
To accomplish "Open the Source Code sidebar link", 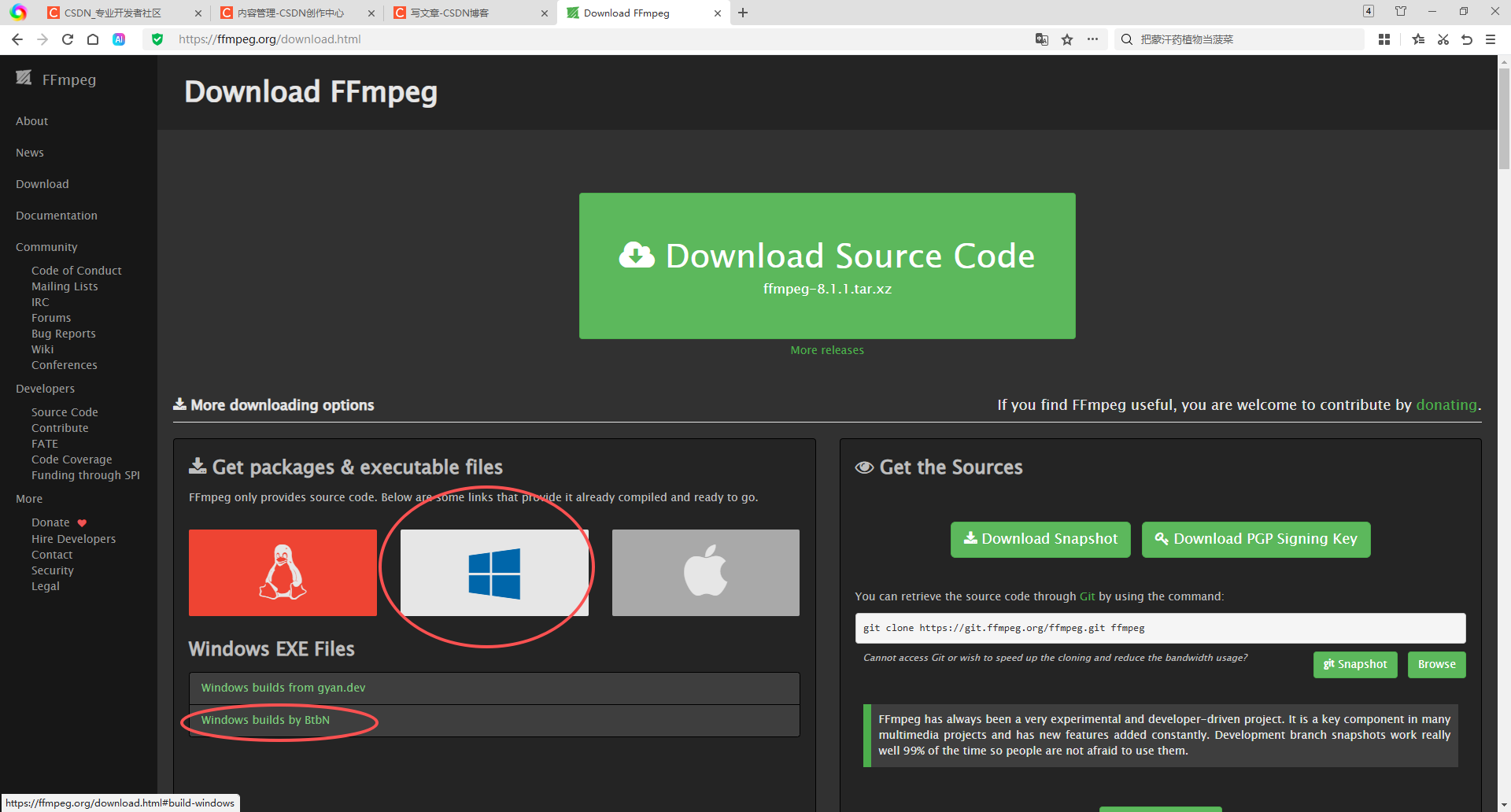I will [65, 412].
